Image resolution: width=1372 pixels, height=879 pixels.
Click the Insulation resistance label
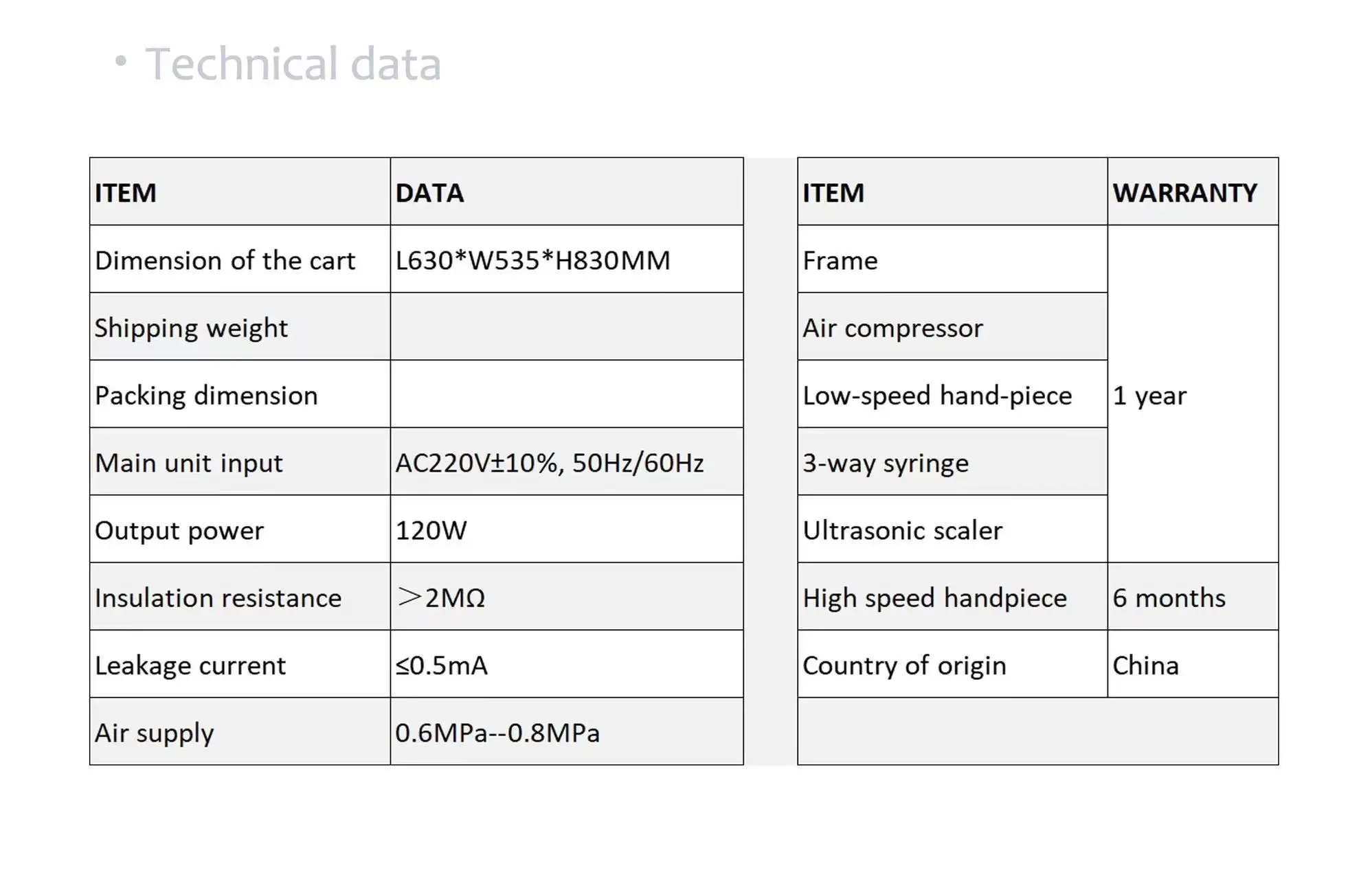[218, 597]
